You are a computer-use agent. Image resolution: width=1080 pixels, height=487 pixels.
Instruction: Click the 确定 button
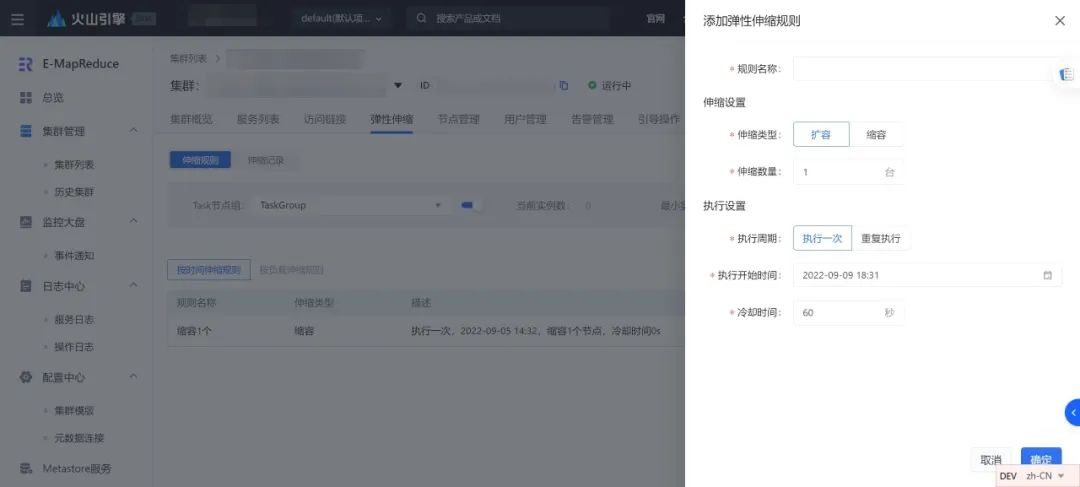point(1041,460)
